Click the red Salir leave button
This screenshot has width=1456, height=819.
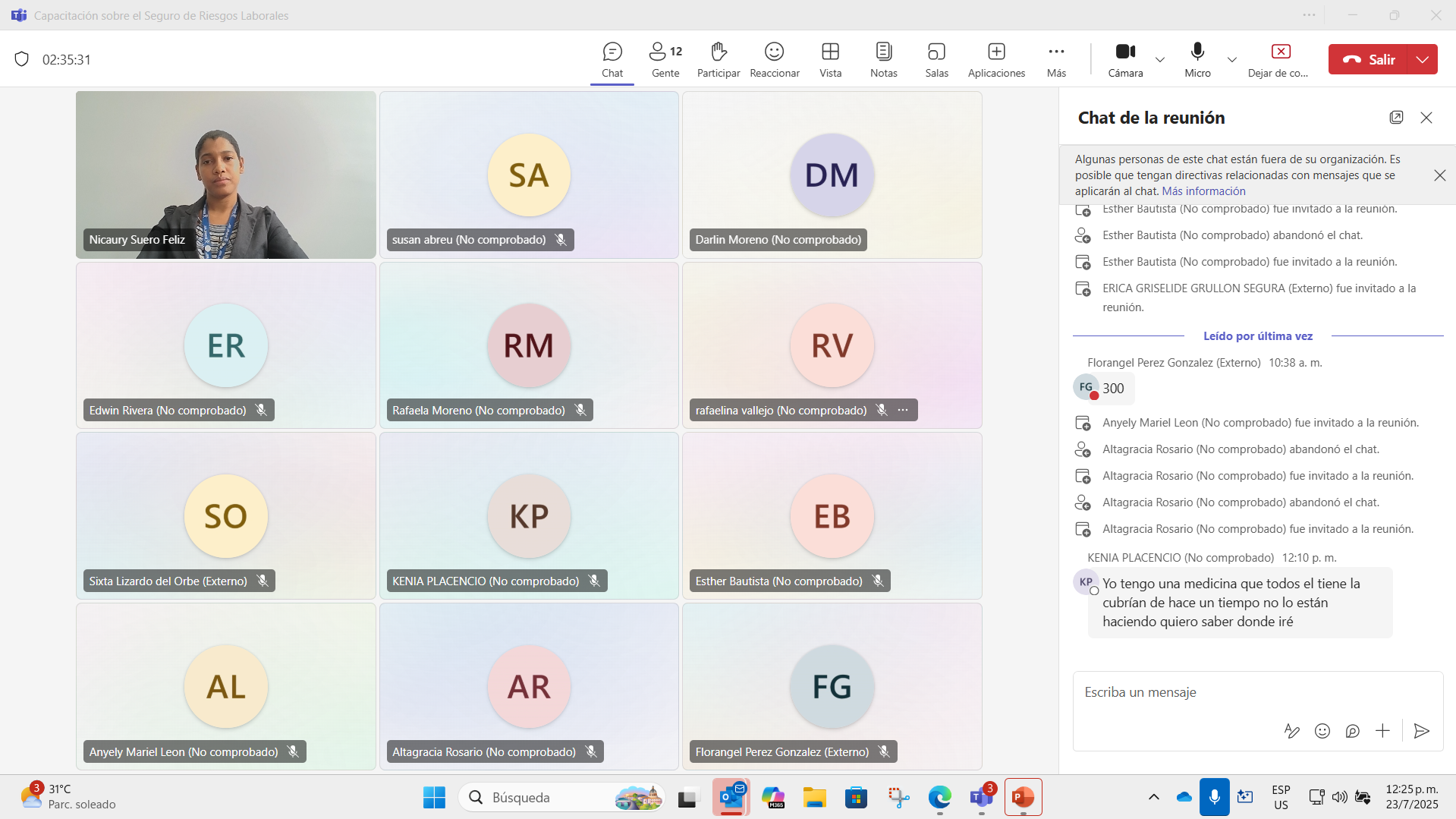[x=1368, y=59]
